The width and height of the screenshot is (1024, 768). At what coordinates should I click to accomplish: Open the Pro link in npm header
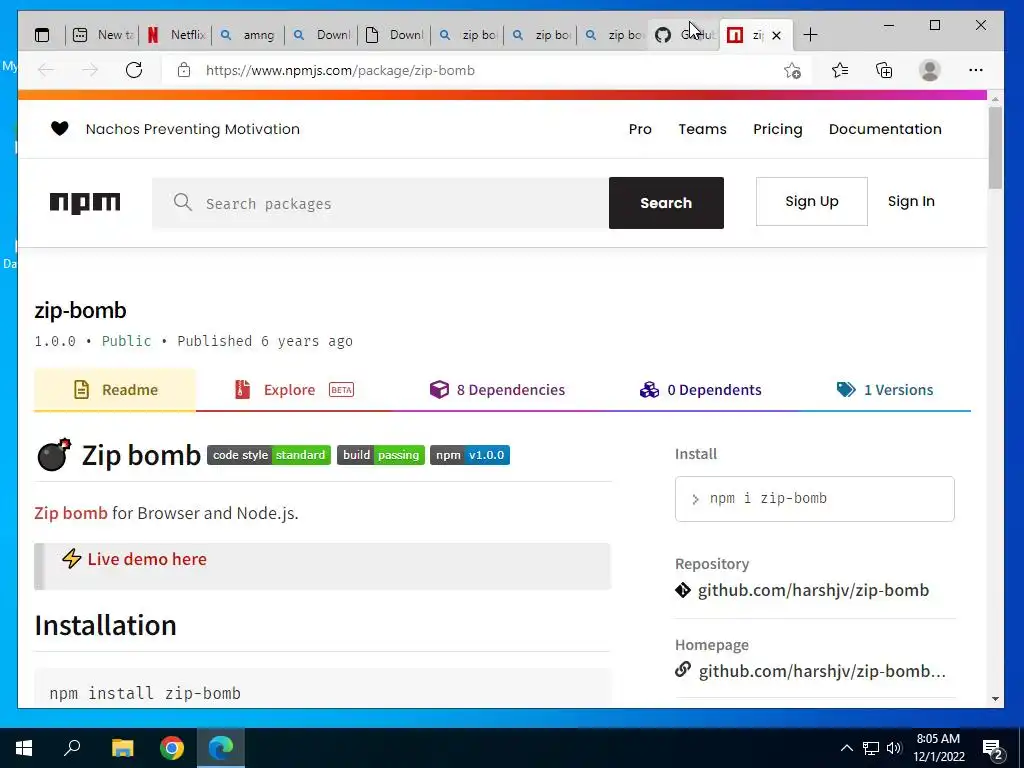pos(640,129)
